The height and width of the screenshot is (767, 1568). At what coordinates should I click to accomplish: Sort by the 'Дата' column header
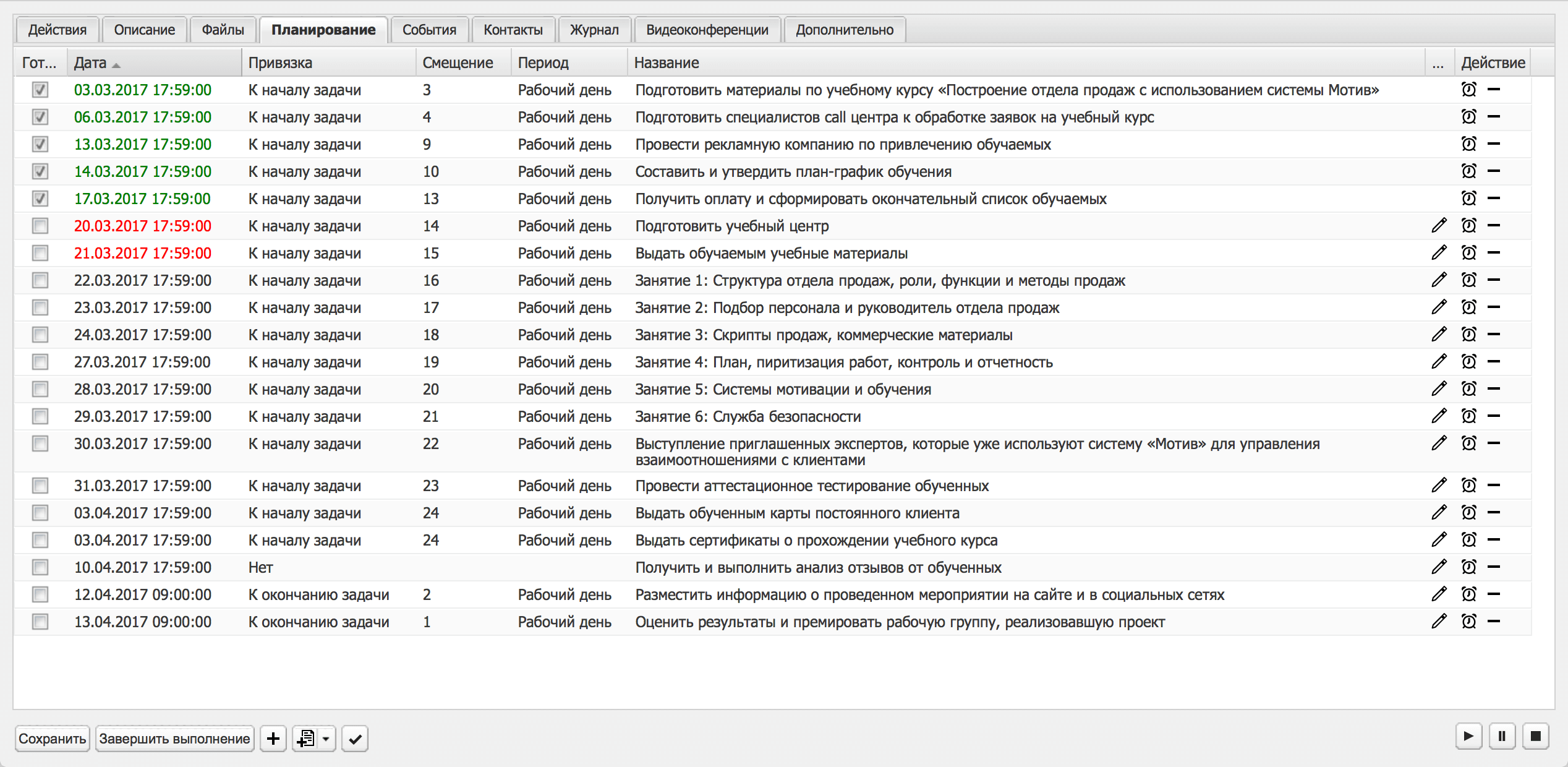tap(154, 62)
